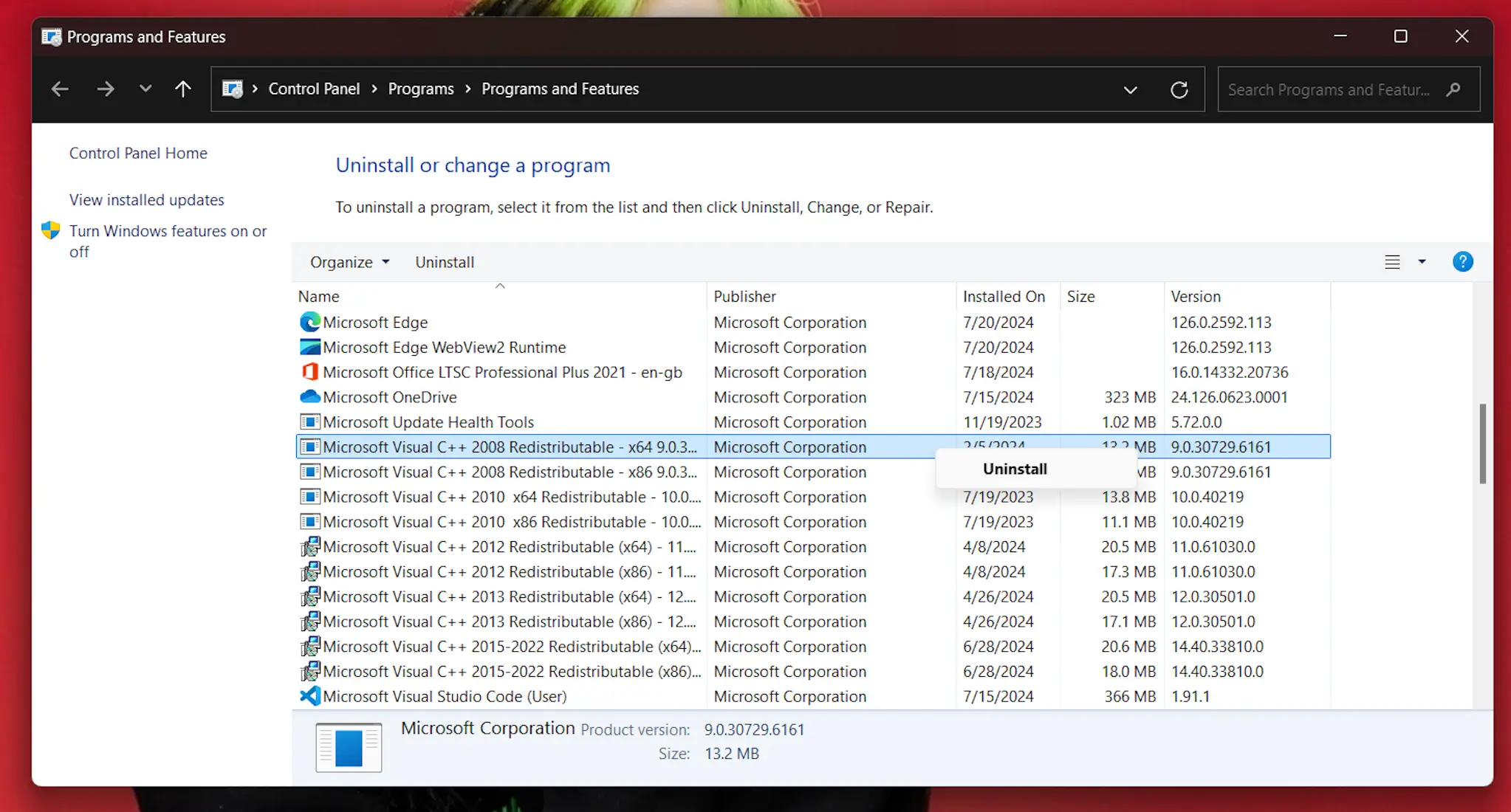1511x812 pixels.
Task: Select the Visual Studio Code icon
Action: pos(310,696)
